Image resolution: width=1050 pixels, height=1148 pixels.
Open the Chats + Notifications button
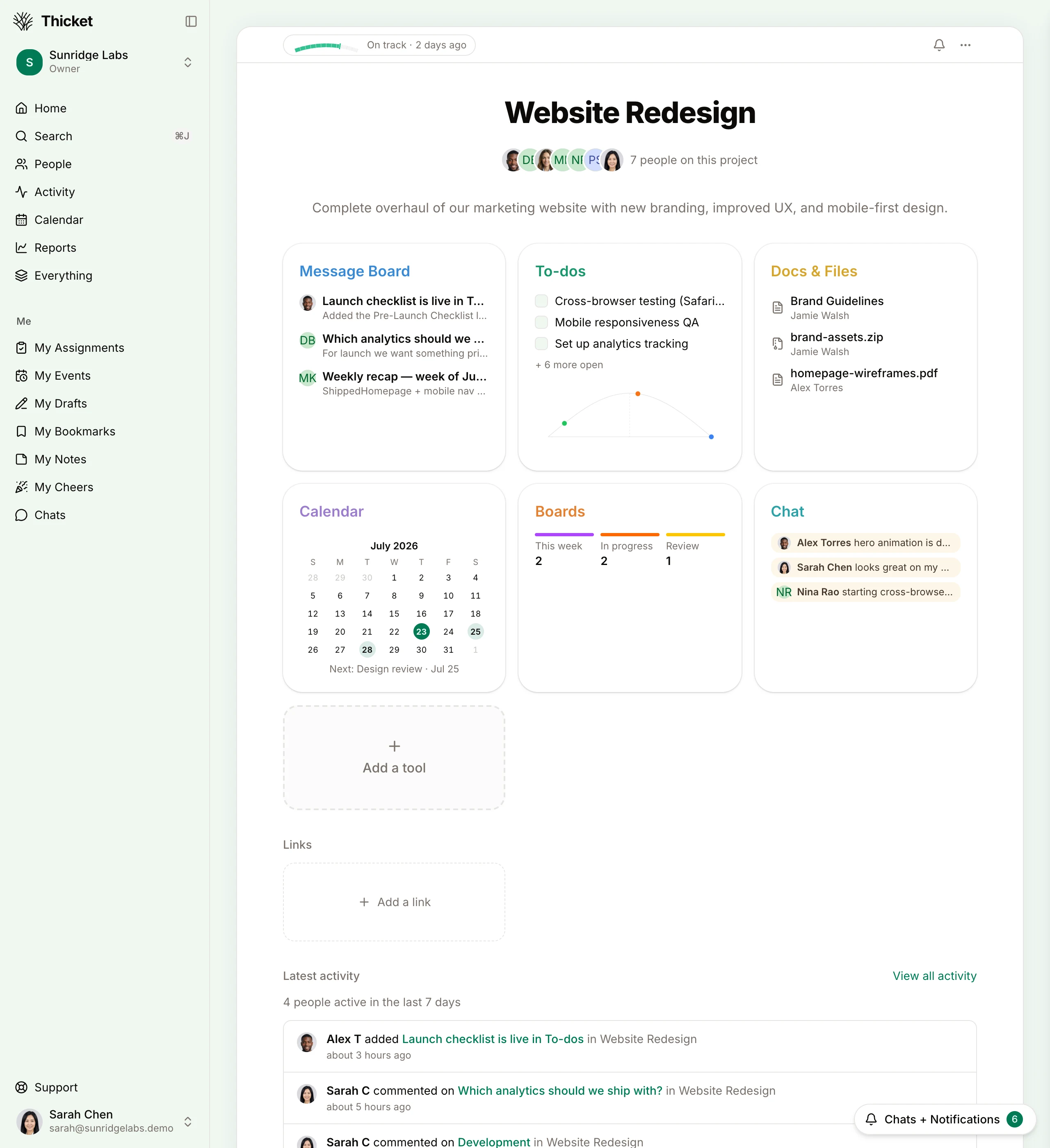click(x=944, y=1120)
